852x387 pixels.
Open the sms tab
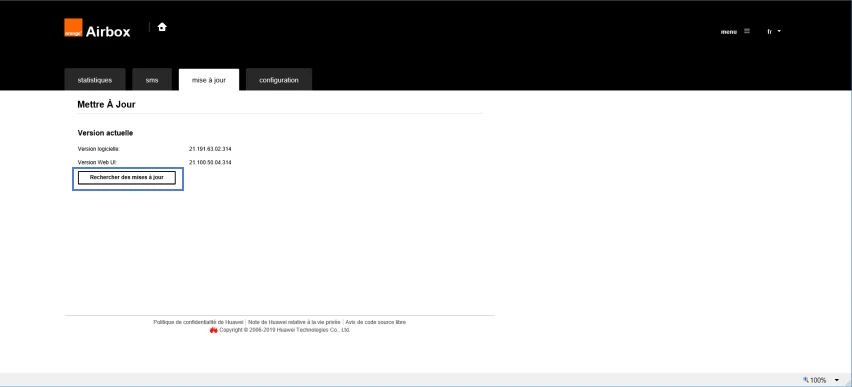click(x=152, y=80)
